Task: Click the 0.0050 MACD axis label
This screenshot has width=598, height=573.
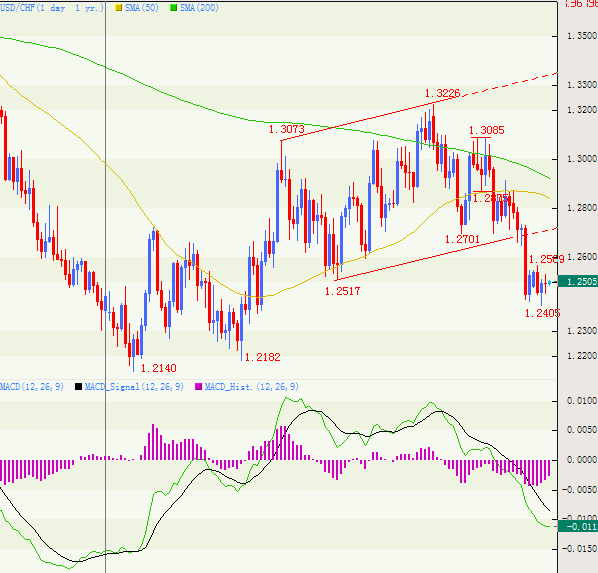Action: (582, 430)
